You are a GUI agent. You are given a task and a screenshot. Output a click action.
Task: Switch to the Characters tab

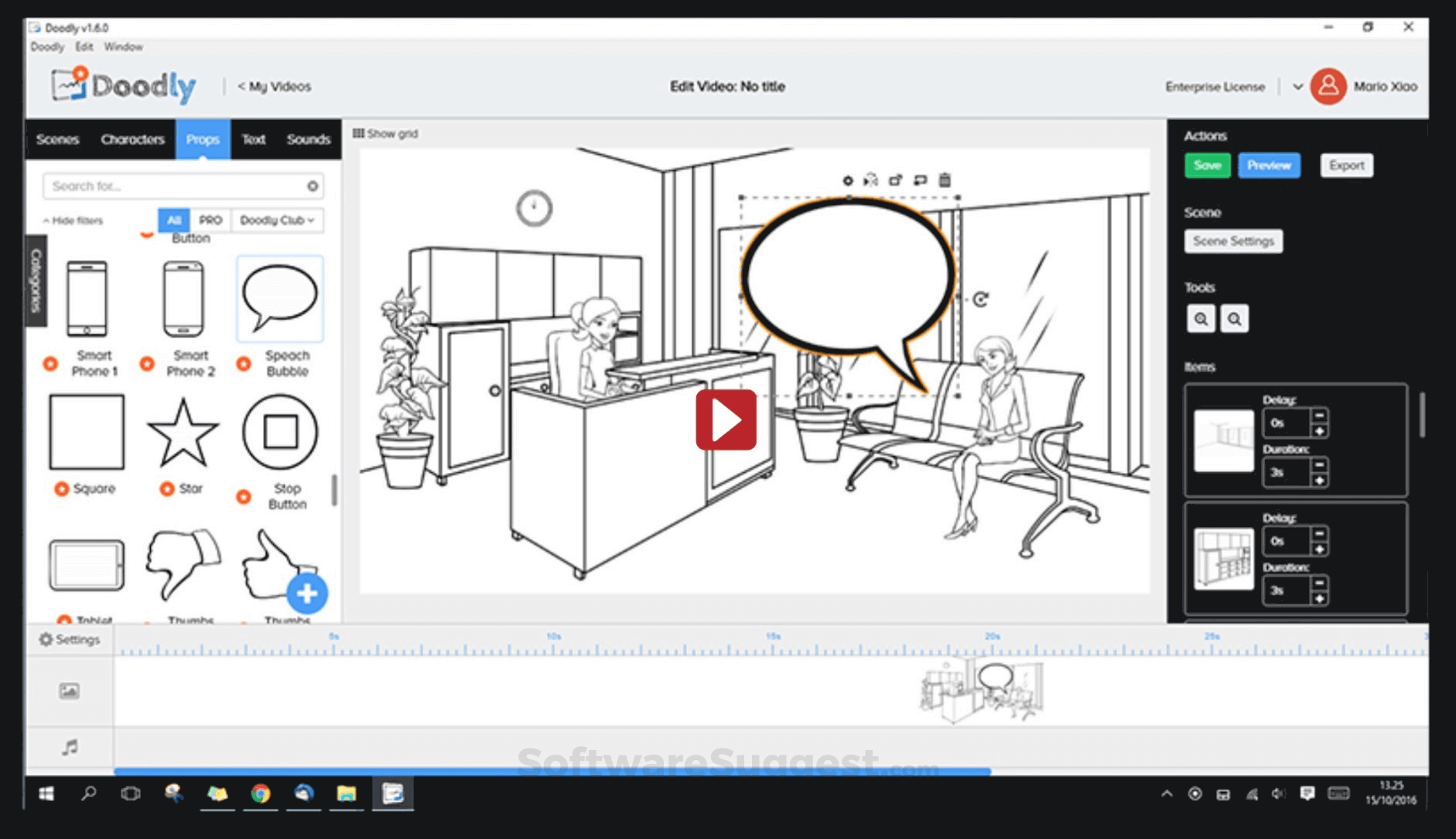[x=132, y=139]
